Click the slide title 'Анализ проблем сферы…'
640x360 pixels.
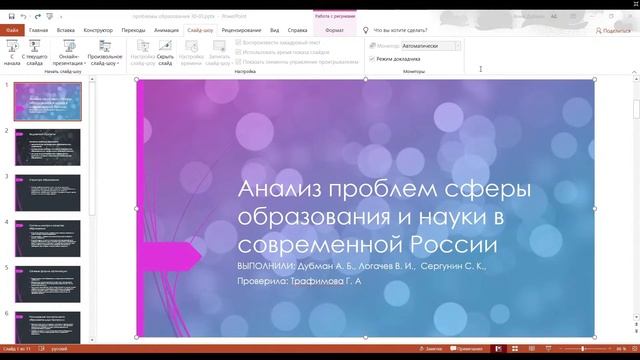tap(384, 216)
